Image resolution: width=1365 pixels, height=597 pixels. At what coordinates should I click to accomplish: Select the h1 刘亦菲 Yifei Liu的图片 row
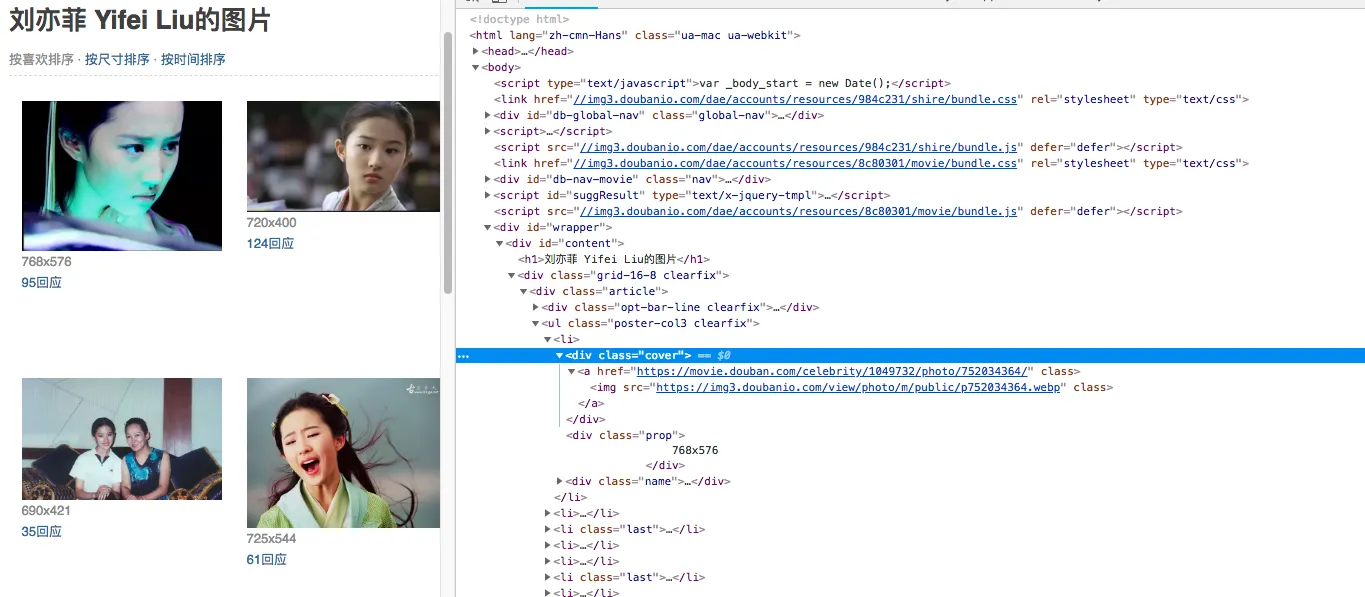pos(614,259)
